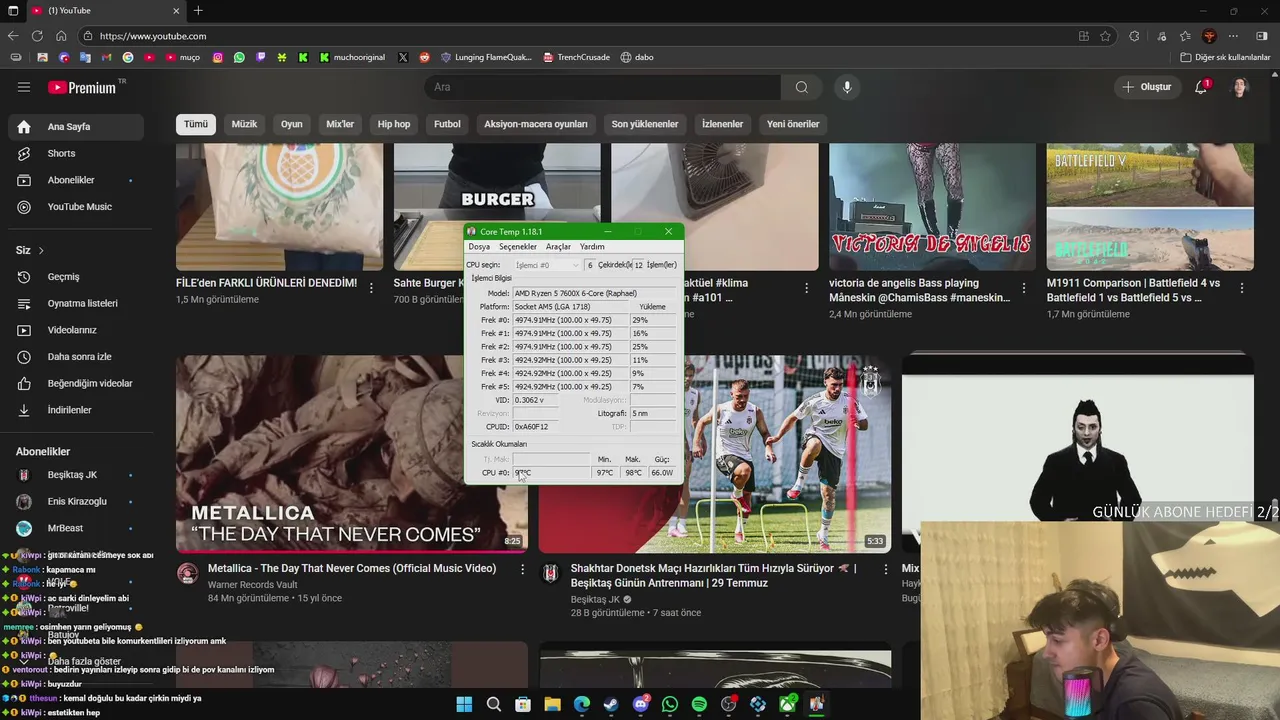Open the account avatar menu
The image size is (1280, 720).
[x=1240, y=87]
